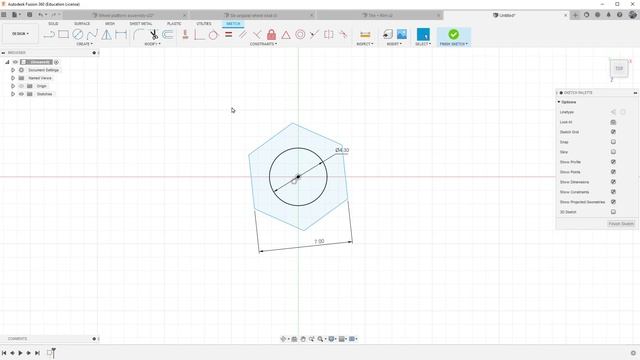Open the Design workspace dropdown

20,34
